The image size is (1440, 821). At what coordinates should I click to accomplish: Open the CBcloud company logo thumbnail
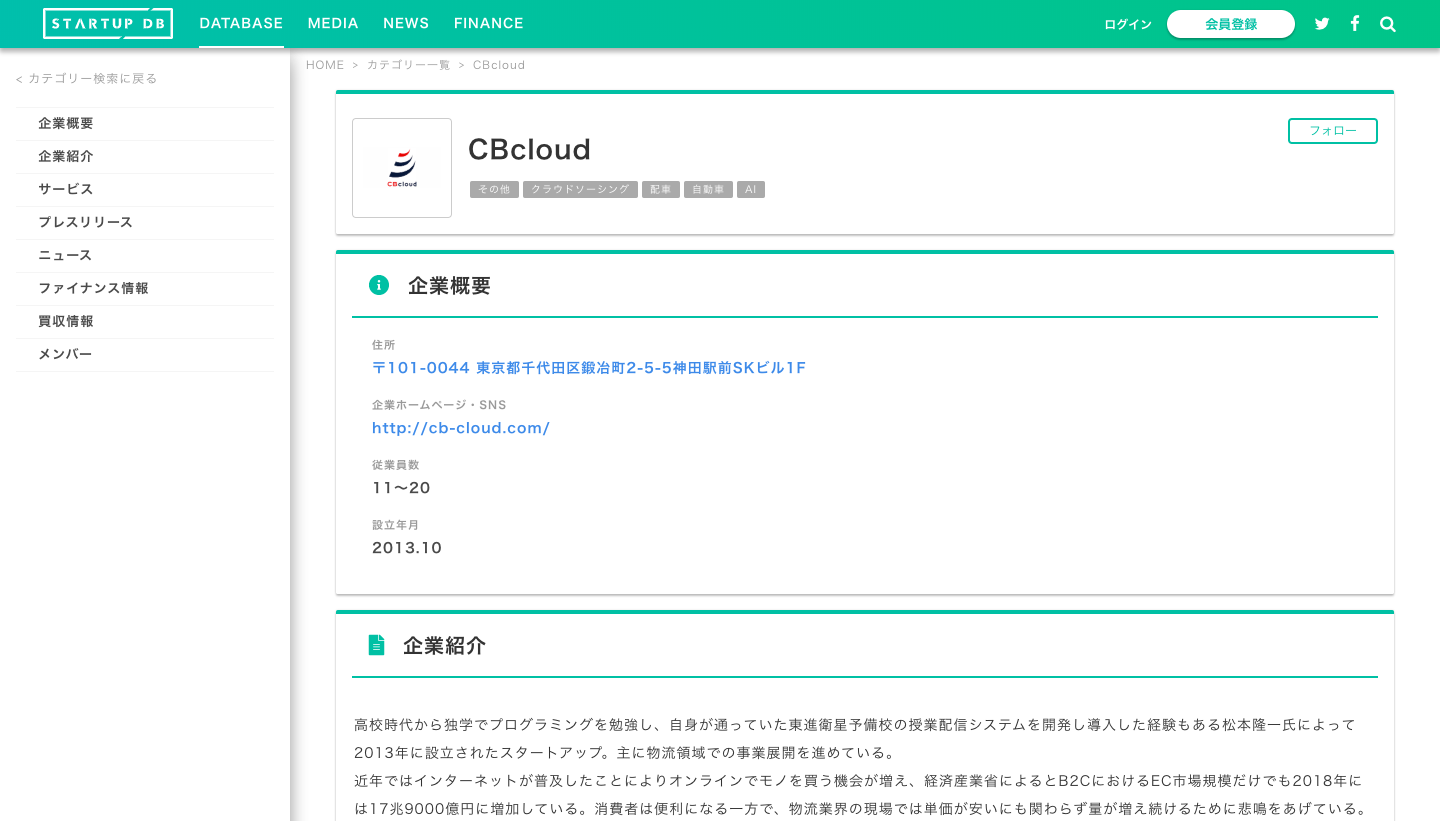coord(402,168)
